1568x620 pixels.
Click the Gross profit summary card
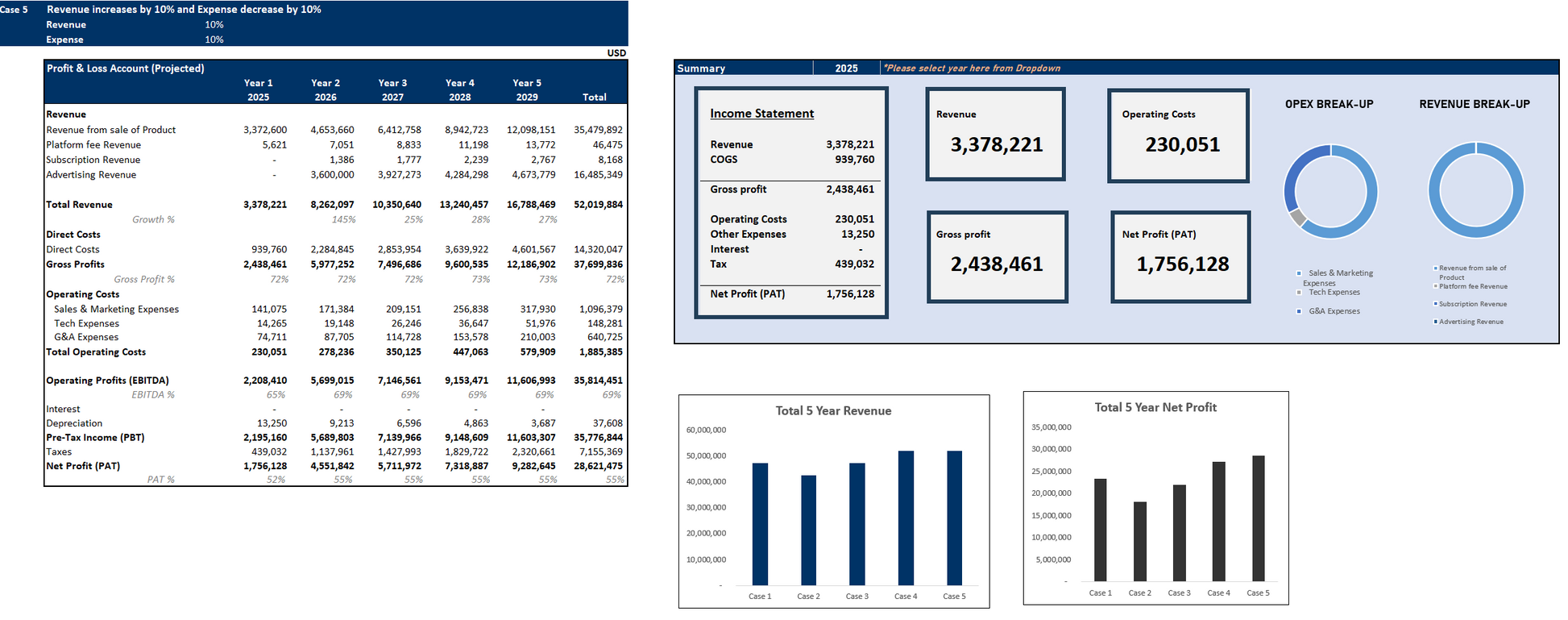point(997,257)
